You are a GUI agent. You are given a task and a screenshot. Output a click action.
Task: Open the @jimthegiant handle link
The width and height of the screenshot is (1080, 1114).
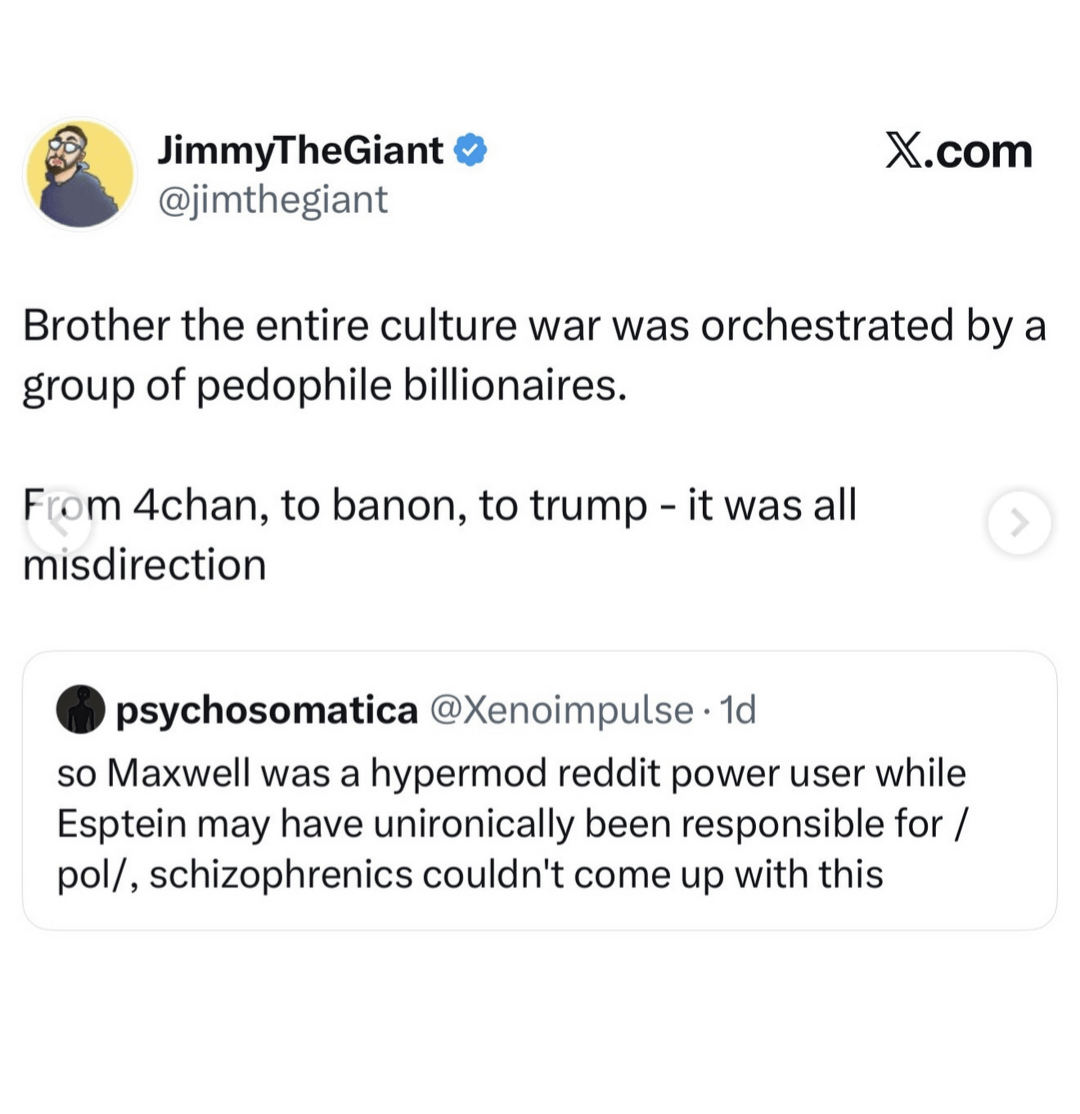(x=271, y=201)
